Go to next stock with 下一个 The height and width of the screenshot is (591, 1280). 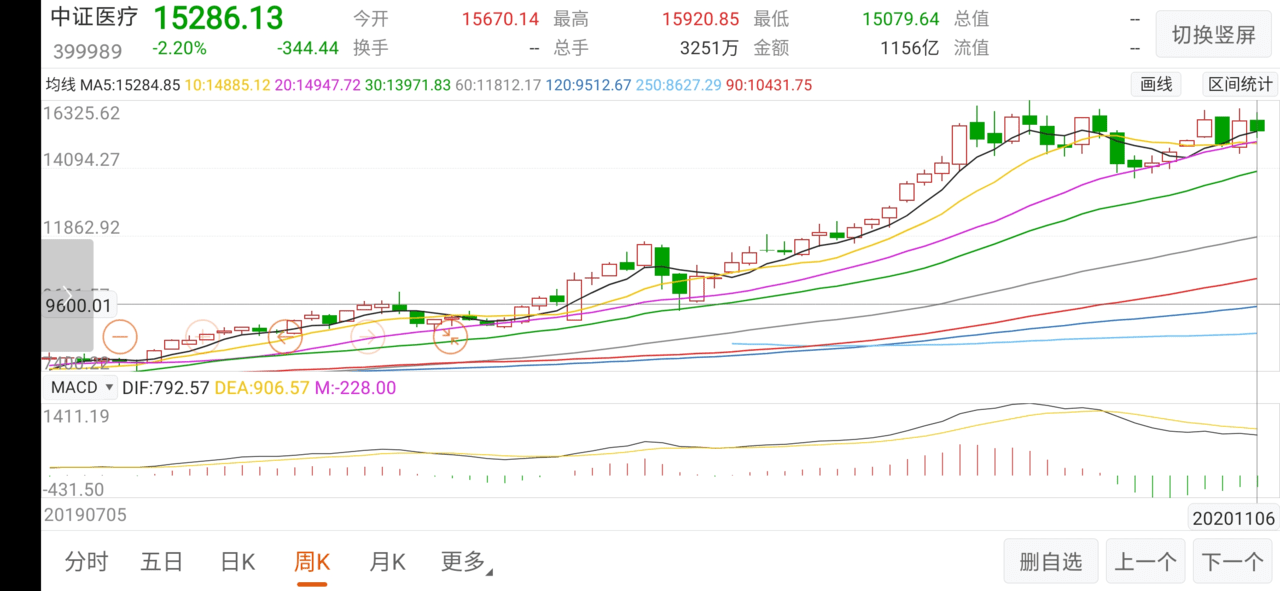click(1233, 562)
